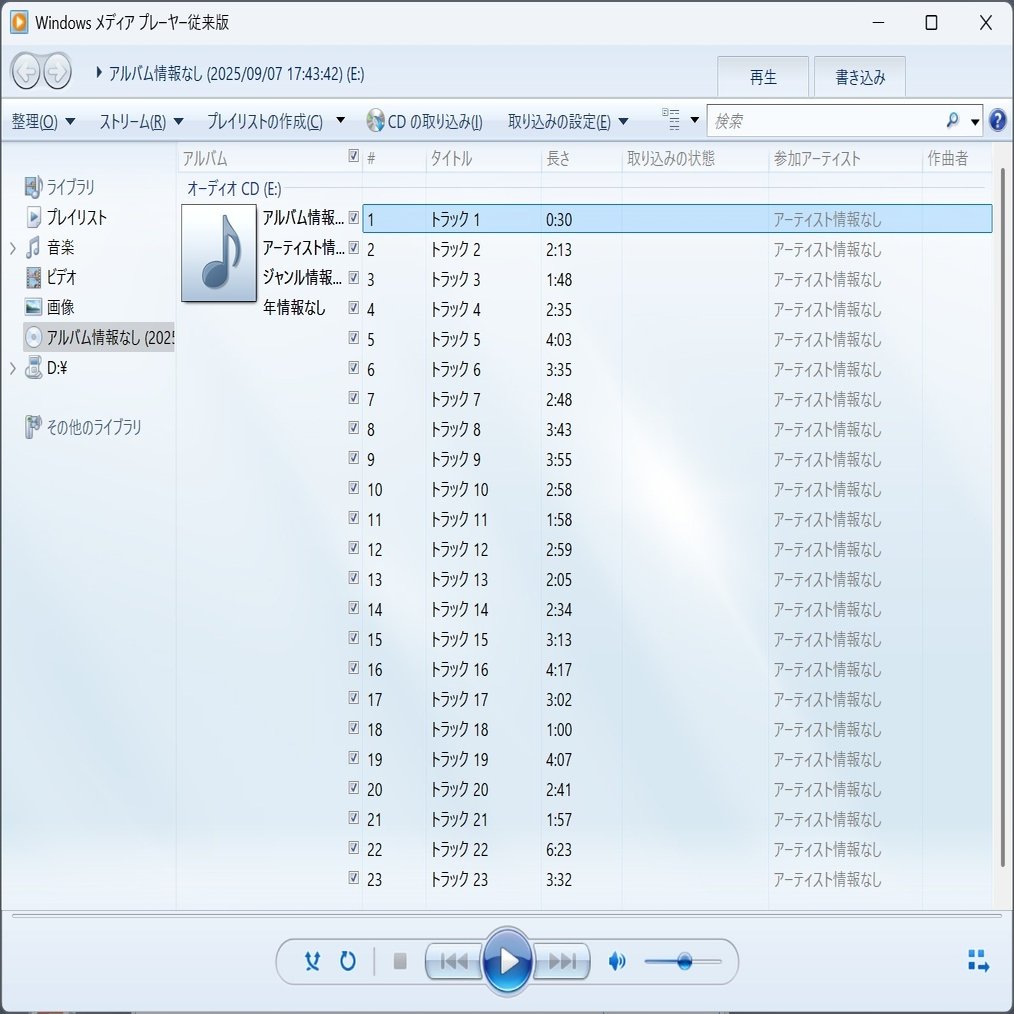
Task: Expand the D:¥ tree node
Action: (12, 369)
